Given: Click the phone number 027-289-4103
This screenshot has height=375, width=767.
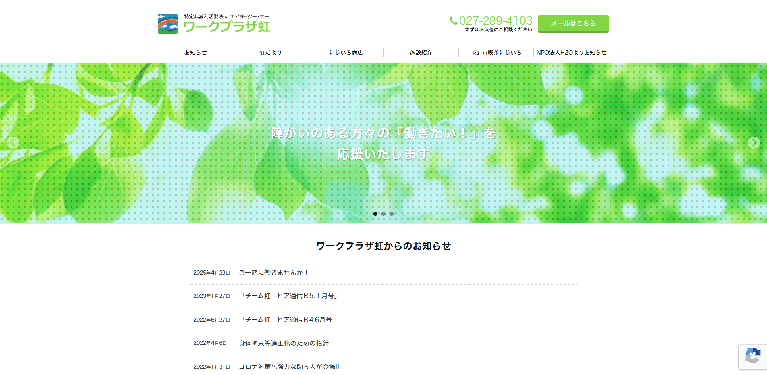Looking at the screenshot, I should 496,21.
